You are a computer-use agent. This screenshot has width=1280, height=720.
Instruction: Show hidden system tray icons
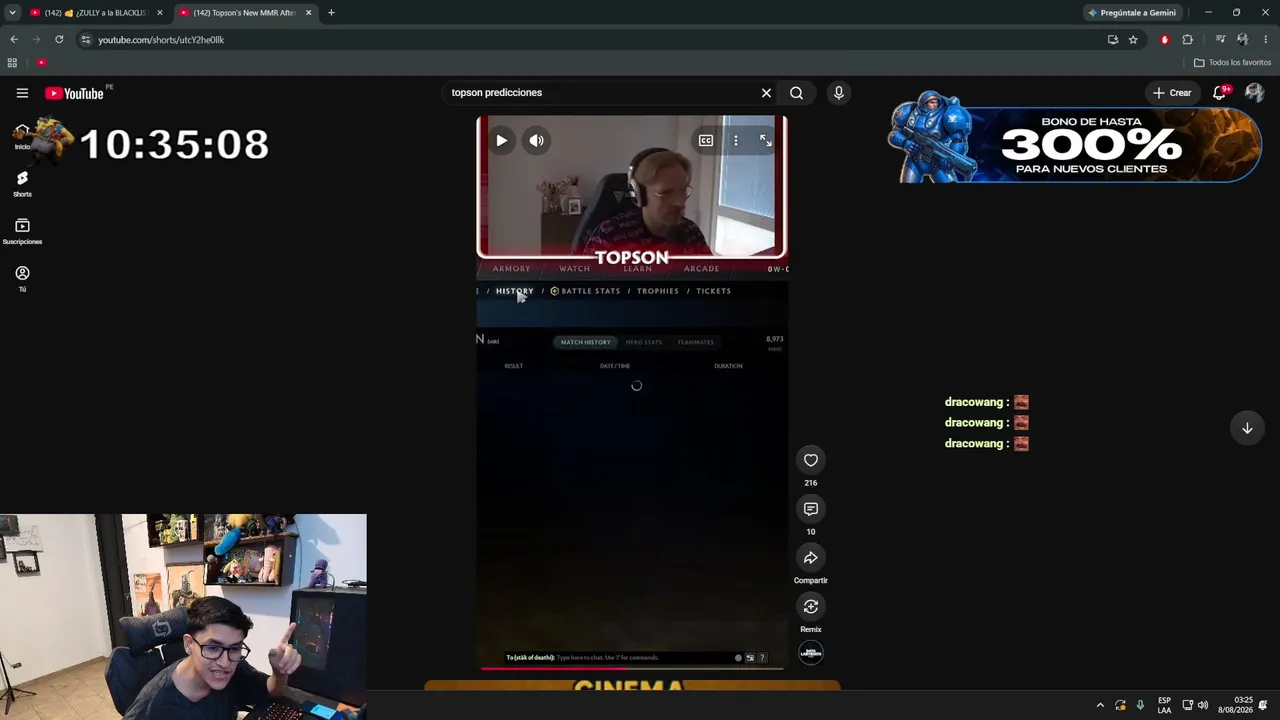click(1100, 705)
